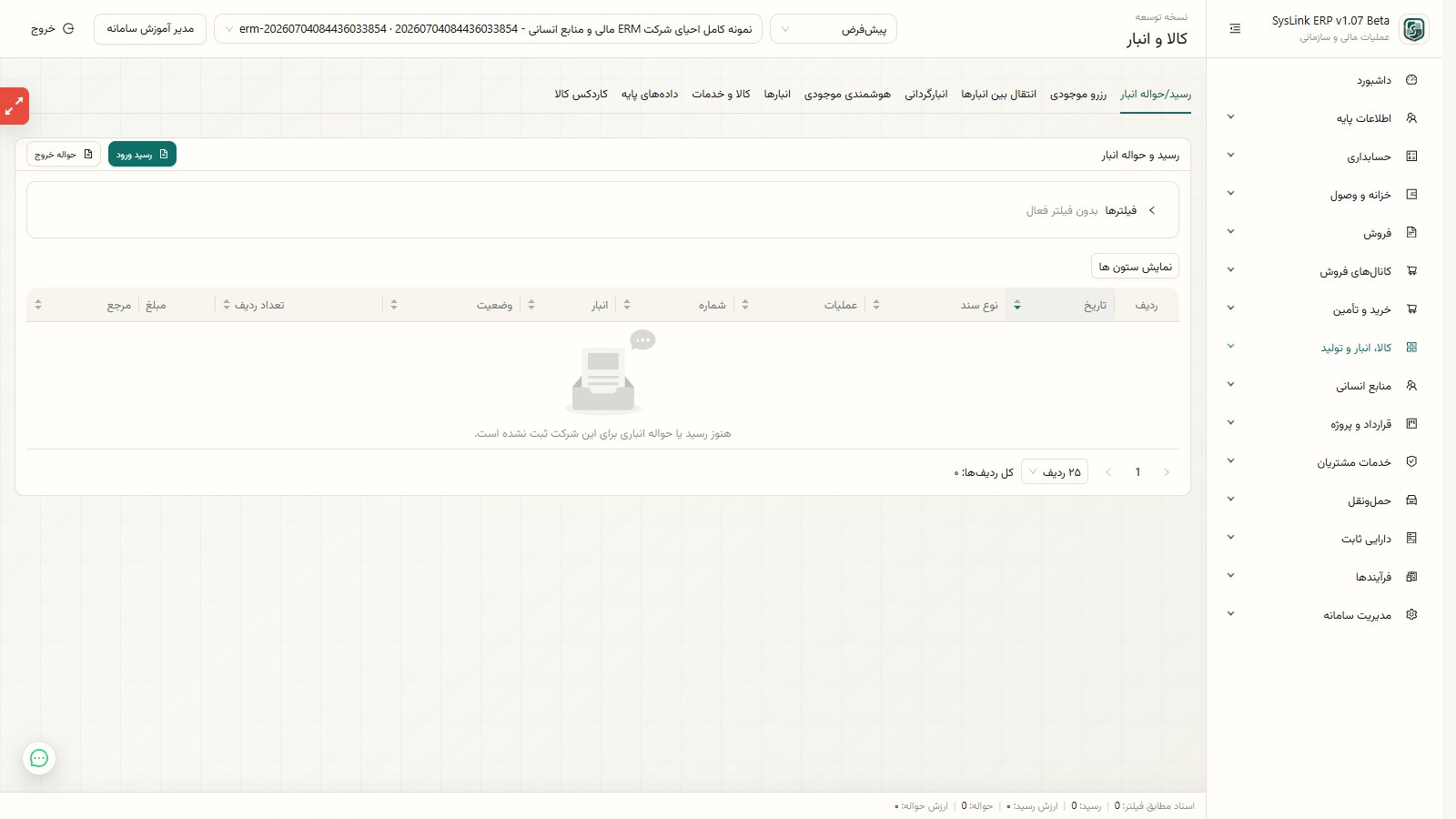Sort table by عملیات column
This screenshot has height=819, width=1456.
click(x=801, y=305)
